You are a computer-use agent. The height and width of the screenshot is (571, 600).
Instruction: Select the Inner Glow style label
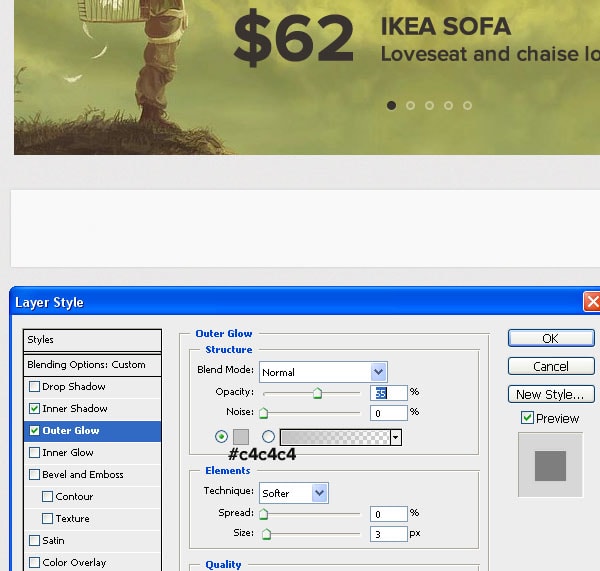point(68,453)
